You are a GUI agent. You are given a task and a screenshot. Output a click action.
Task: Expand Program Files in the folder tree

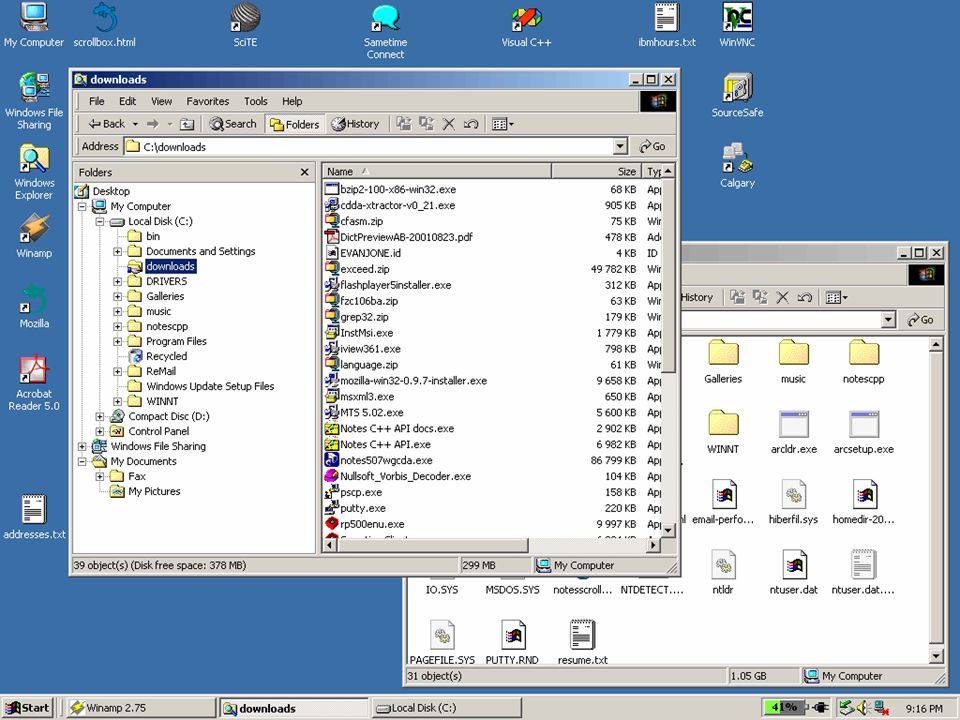click(x=117, y=342)
